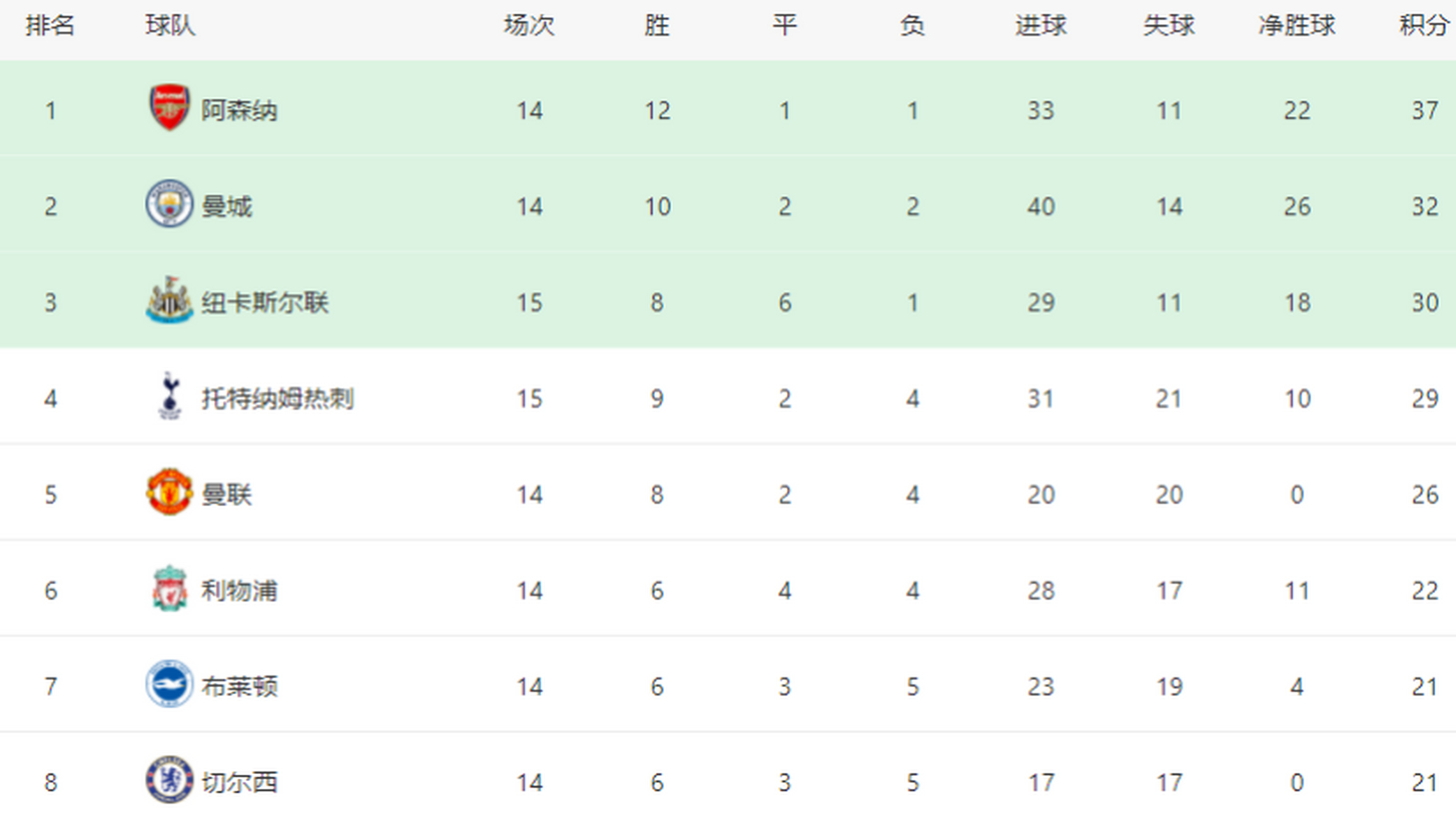Select 切尔西 team name
1456x816 pixels.
(240, 782)
